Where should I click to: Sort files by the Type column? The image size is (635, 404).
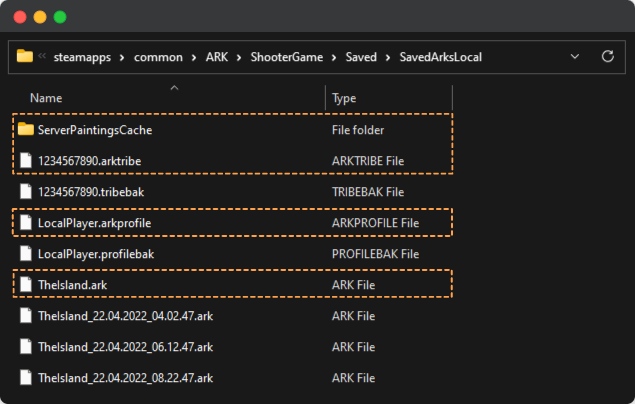(344, 98)
